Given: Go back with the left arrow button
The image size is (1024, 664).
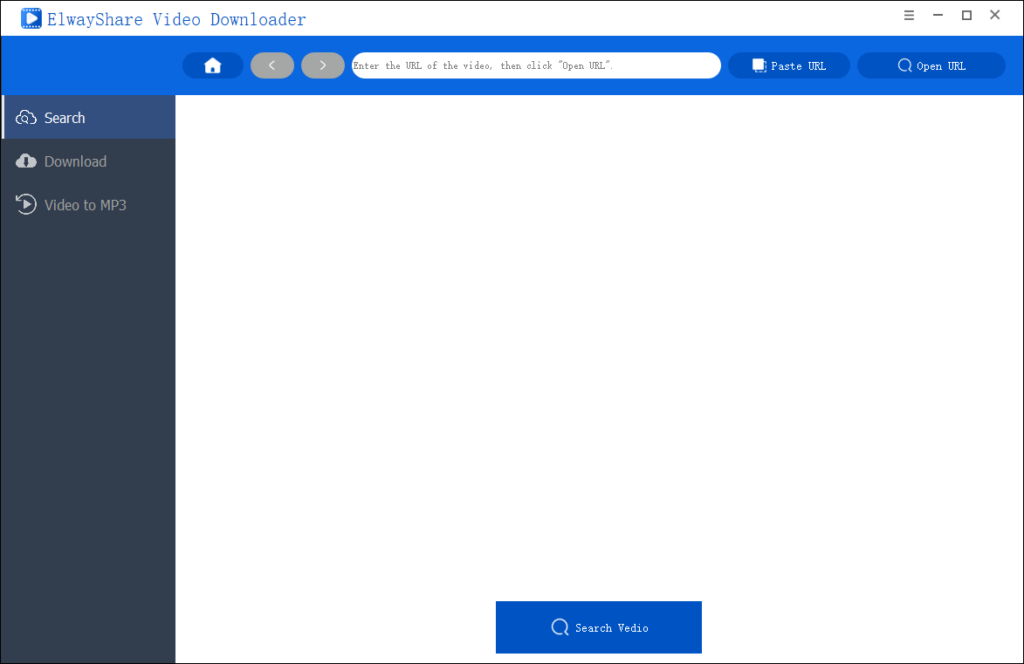Looking at the screenshot, I should click(x=272, y=66).
